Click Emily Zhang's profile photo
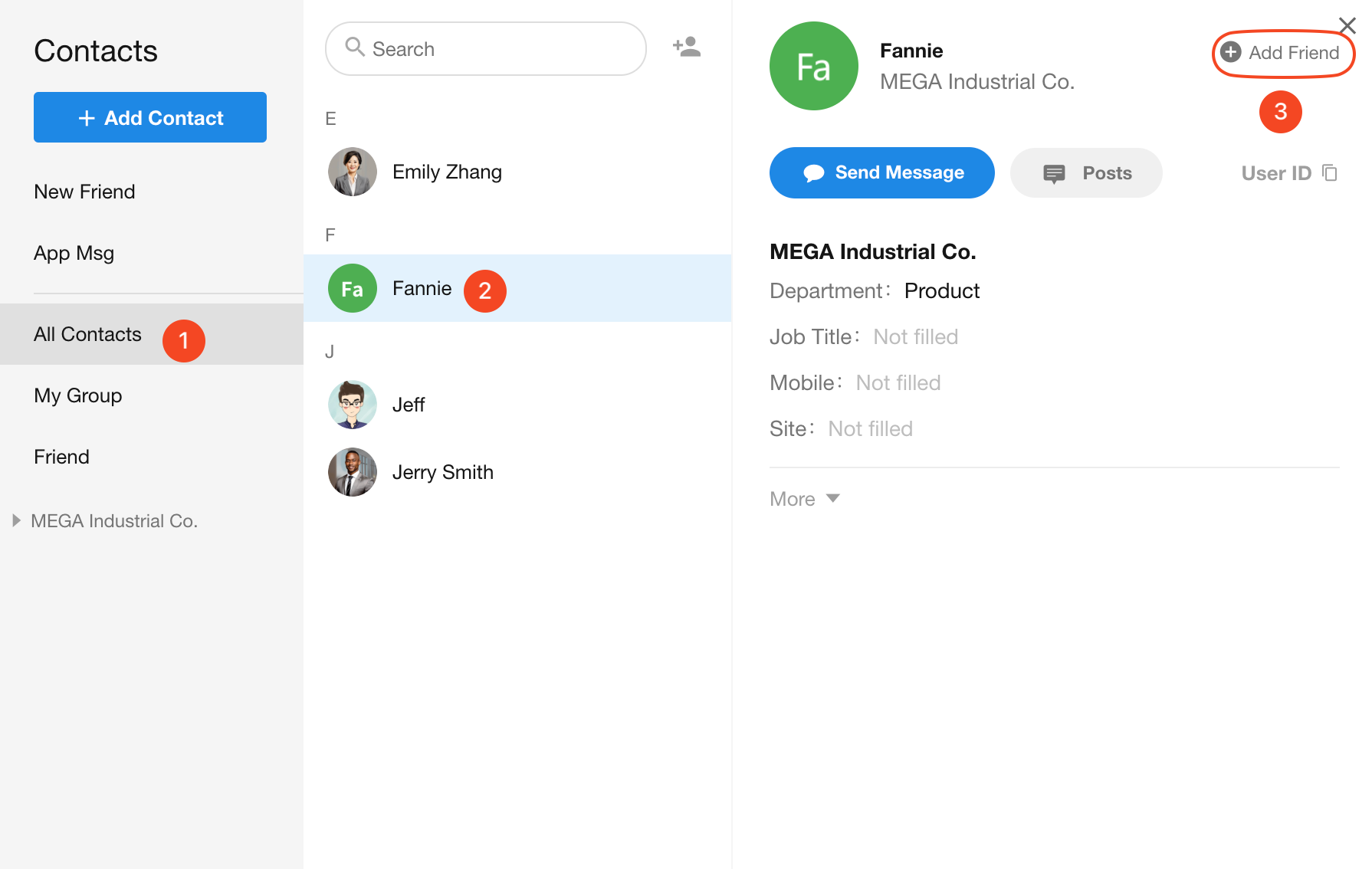This screenshot has width=1372, height=869. pos(352,172)
